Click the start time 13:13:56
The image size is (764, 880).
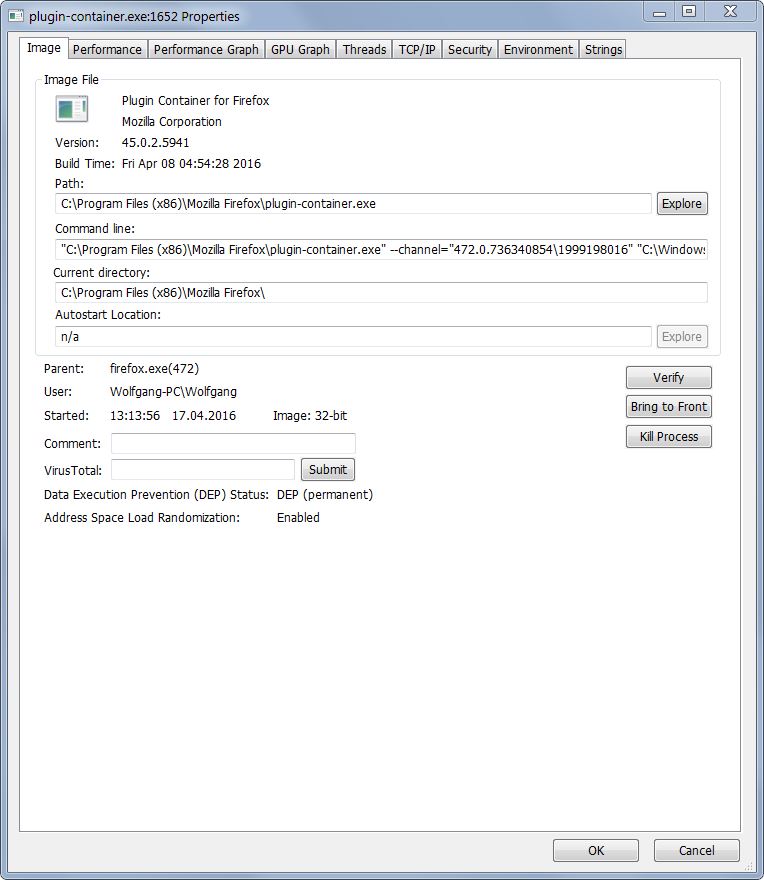coord(135,416)
